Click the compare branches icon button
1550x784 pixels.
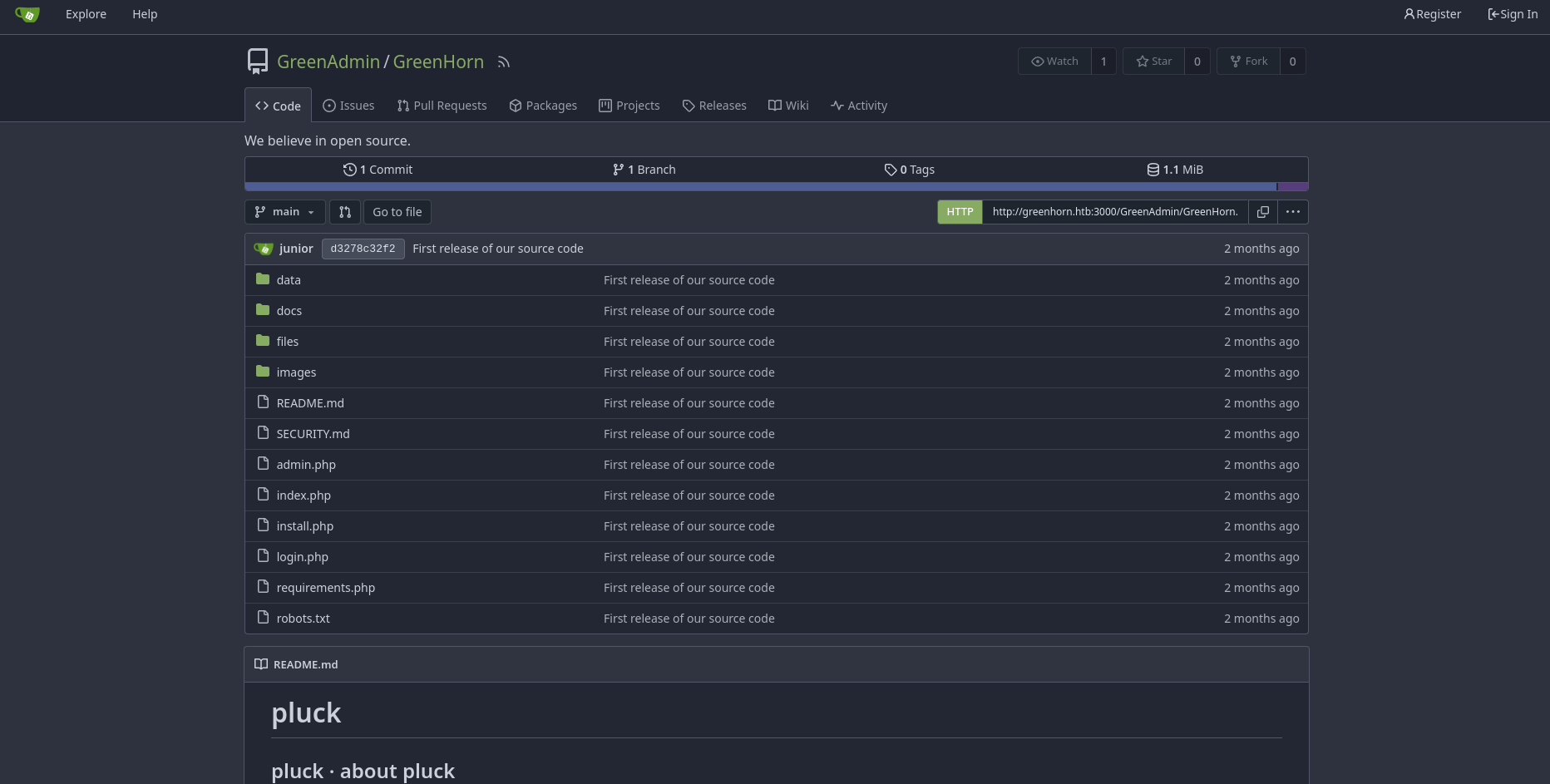345,212
